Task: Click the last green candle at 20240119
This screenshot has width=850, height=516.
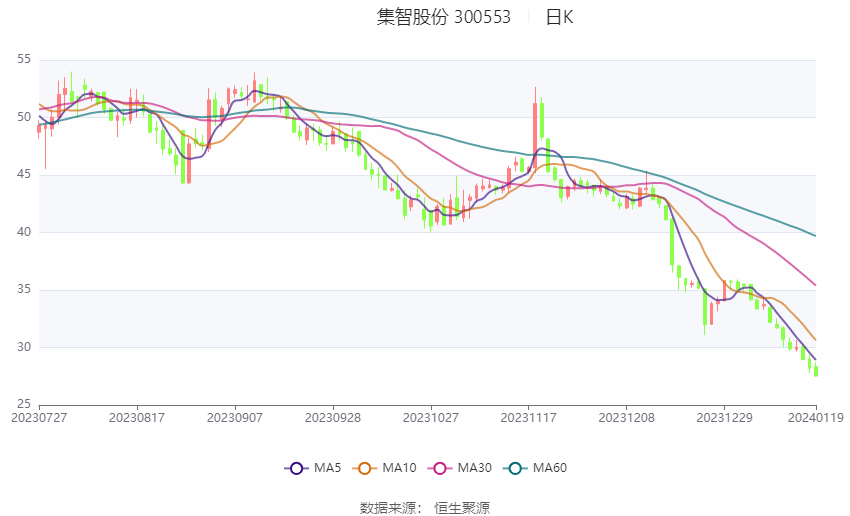Action: coord(816,371)
